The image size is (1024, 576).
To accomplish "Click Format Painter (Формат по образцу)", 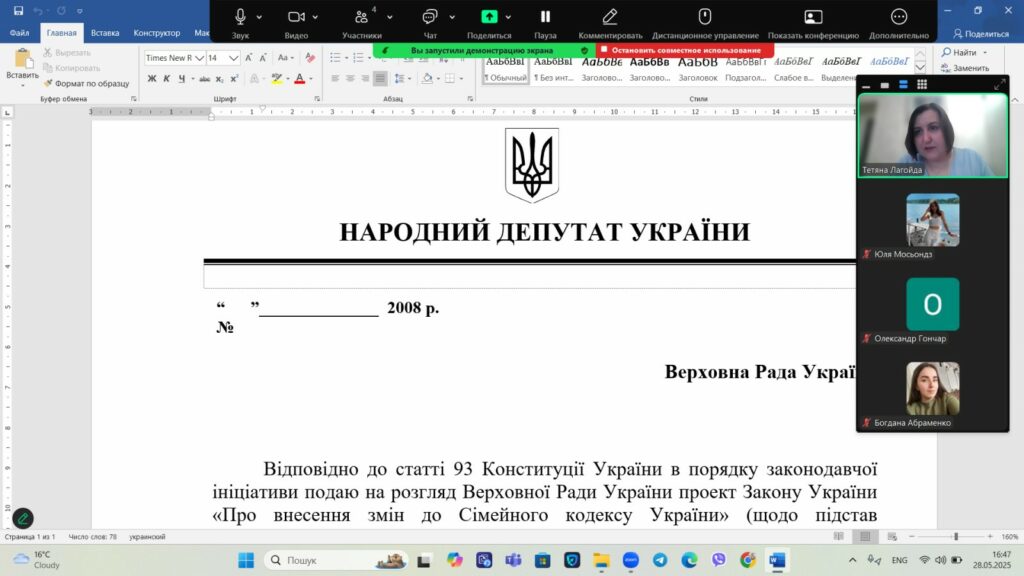I will point(87,84).
